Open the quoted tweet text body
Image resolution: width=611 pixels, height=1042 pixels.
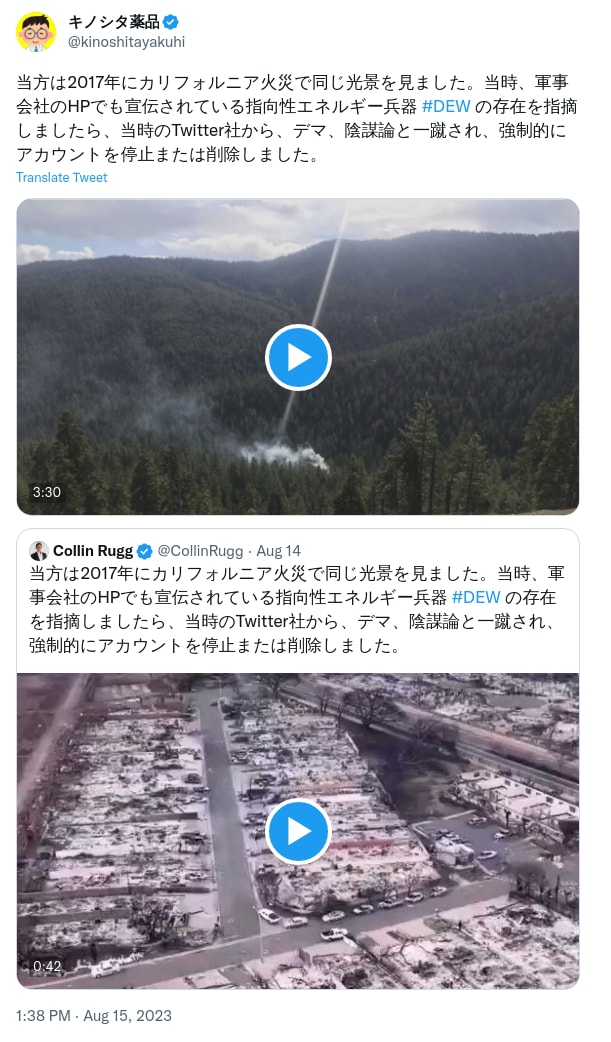pyautogui.click(x=297, y=609)
